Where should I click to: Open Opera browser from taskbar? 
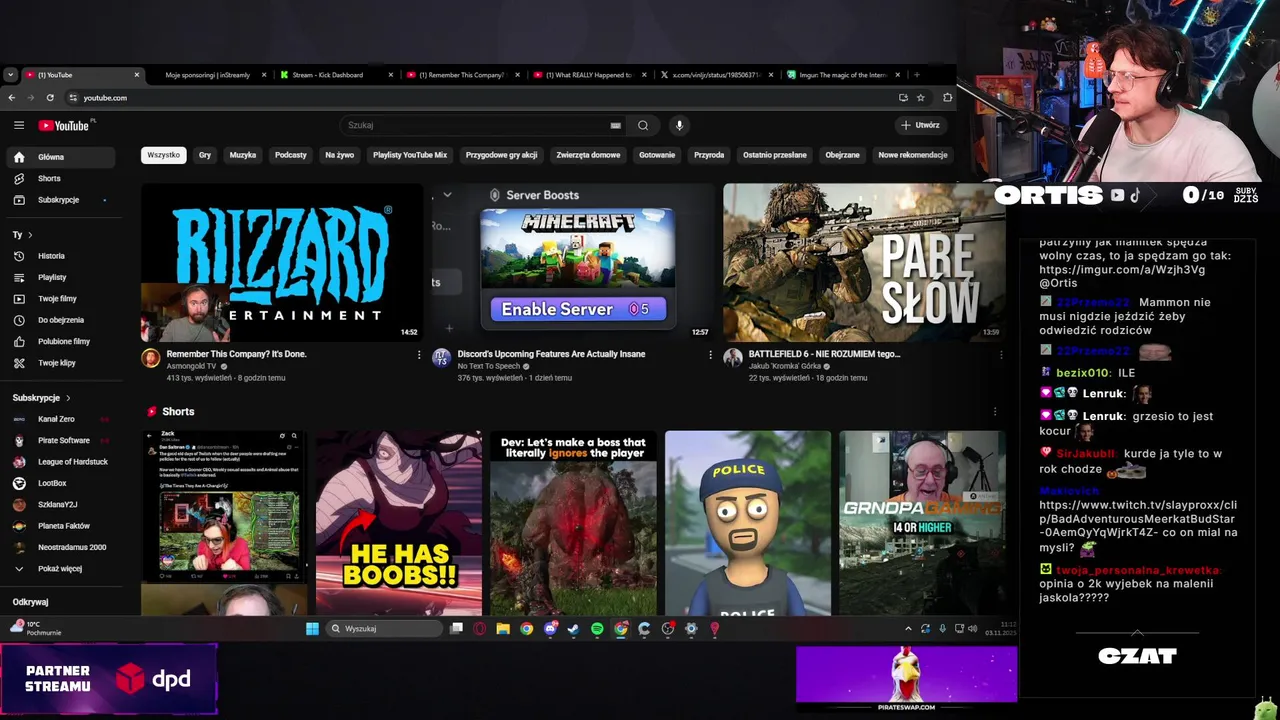coord(480,629)
